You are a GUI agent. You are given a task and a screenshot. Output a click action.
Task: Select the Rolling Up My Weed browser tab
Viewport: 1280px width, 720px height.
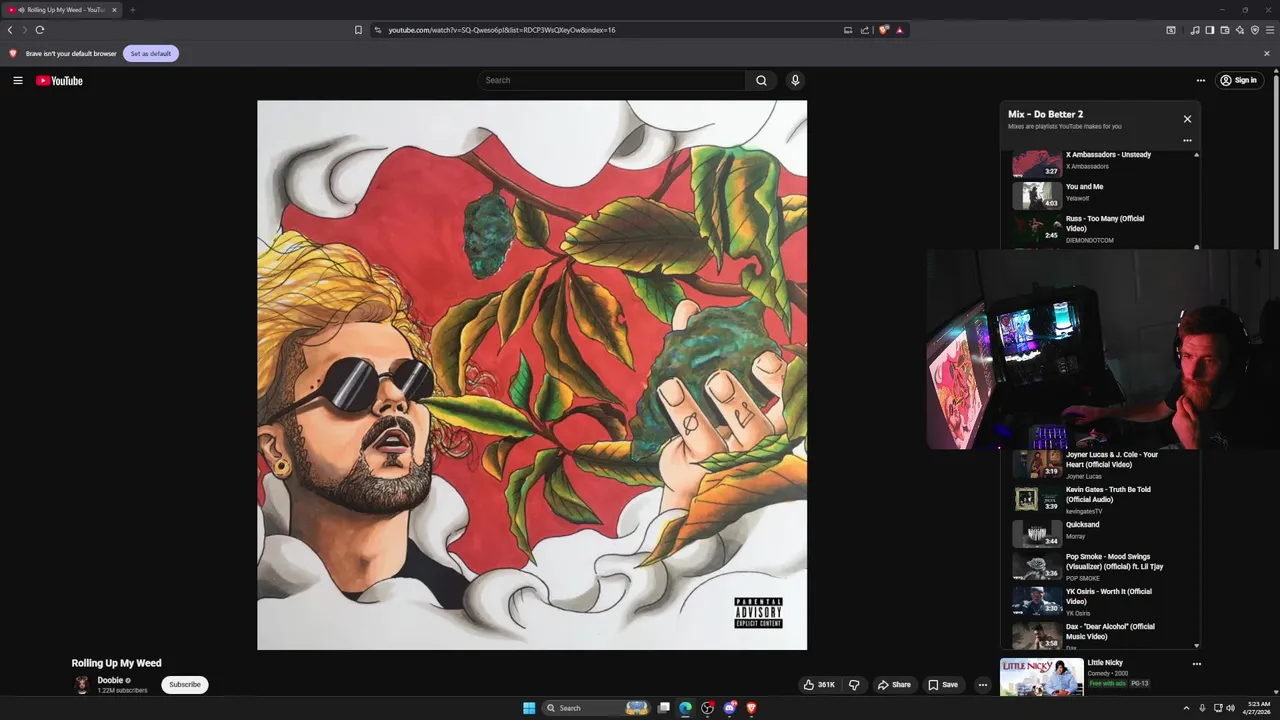[x=62, y=10]
